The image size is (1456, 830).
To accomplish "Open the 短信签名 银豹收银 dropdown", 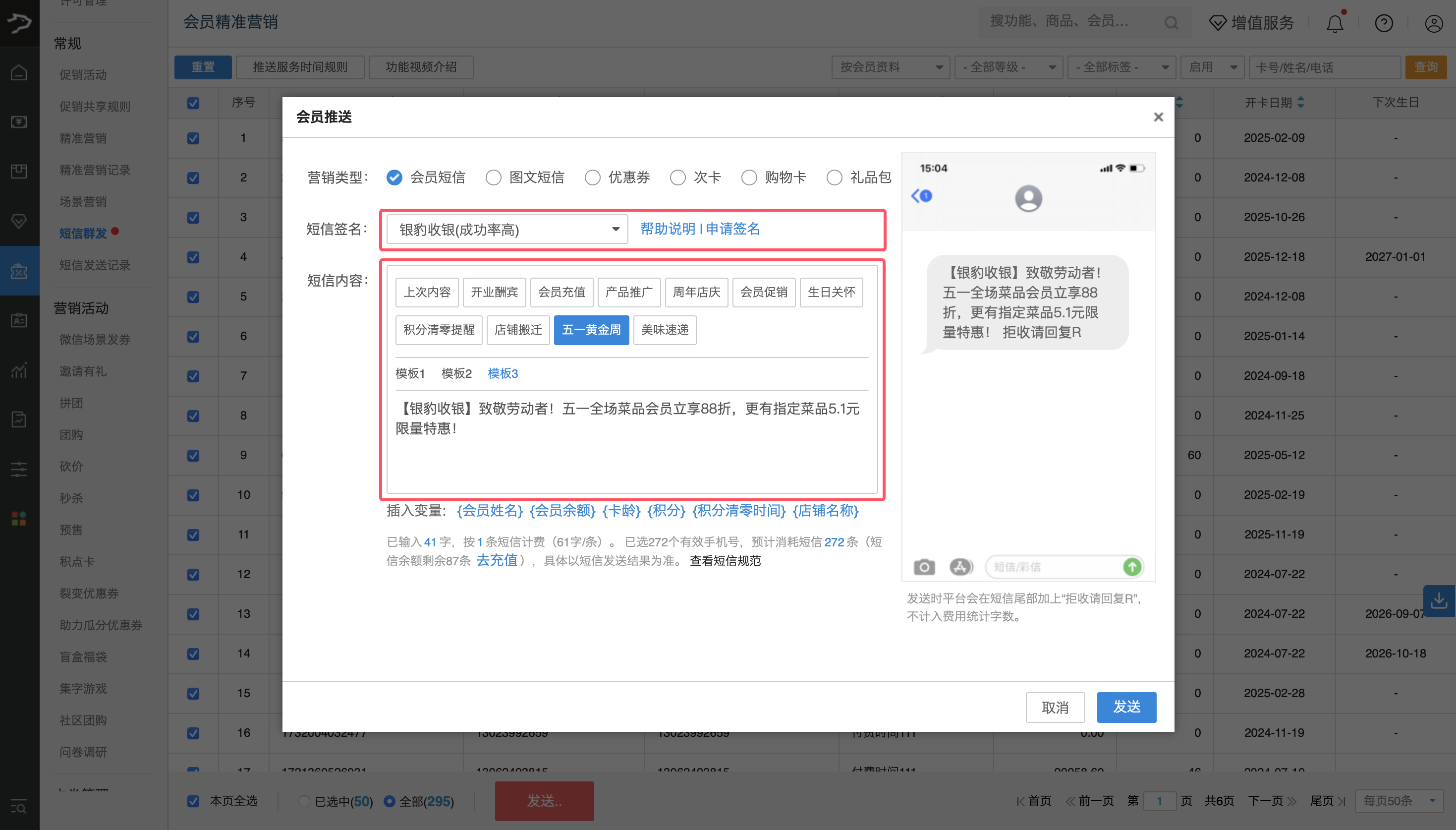I will tap(507, 229).
